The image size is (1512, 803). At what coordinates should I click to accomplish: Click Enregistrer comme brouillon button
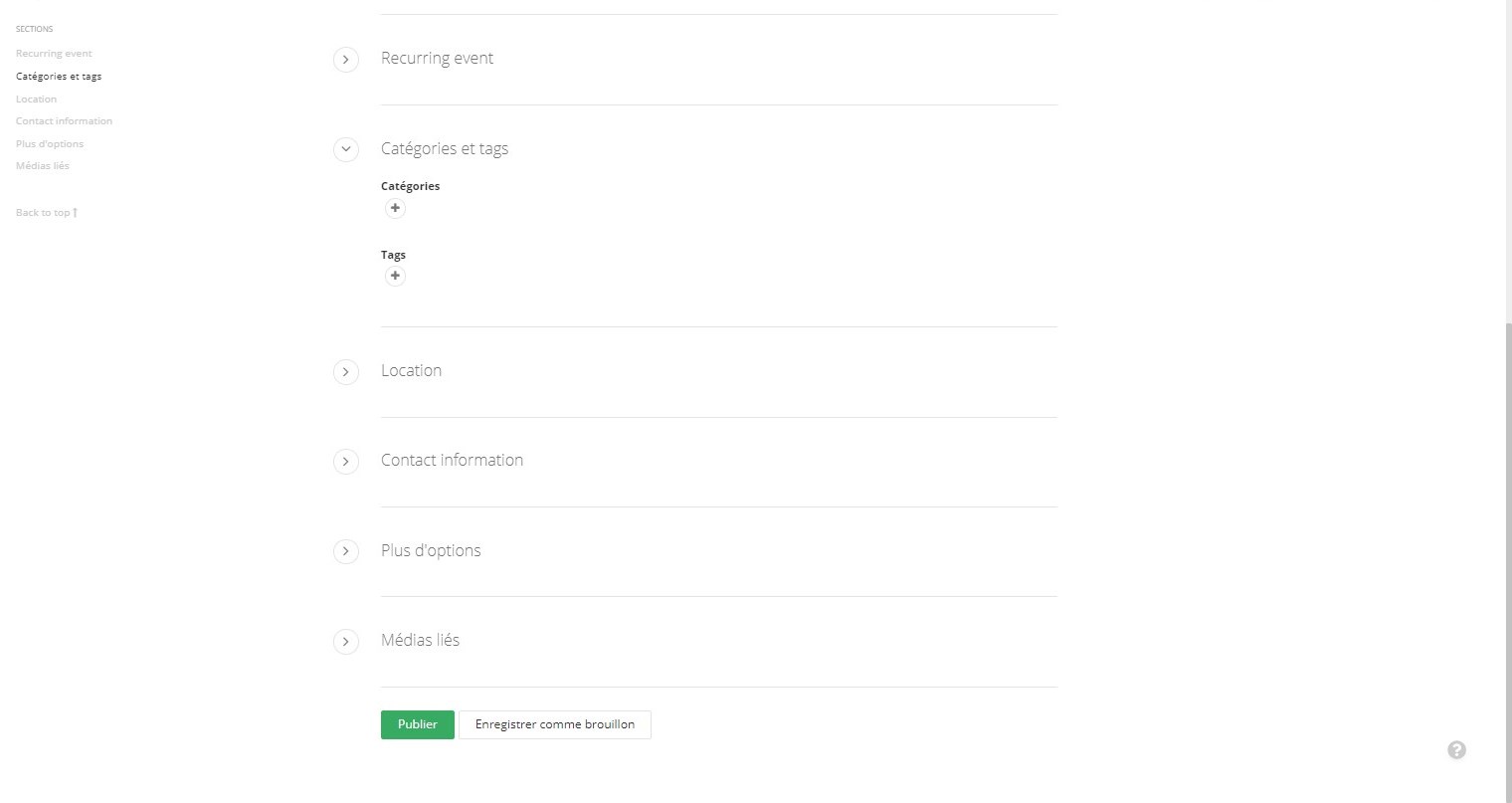(x=554, y=724)
